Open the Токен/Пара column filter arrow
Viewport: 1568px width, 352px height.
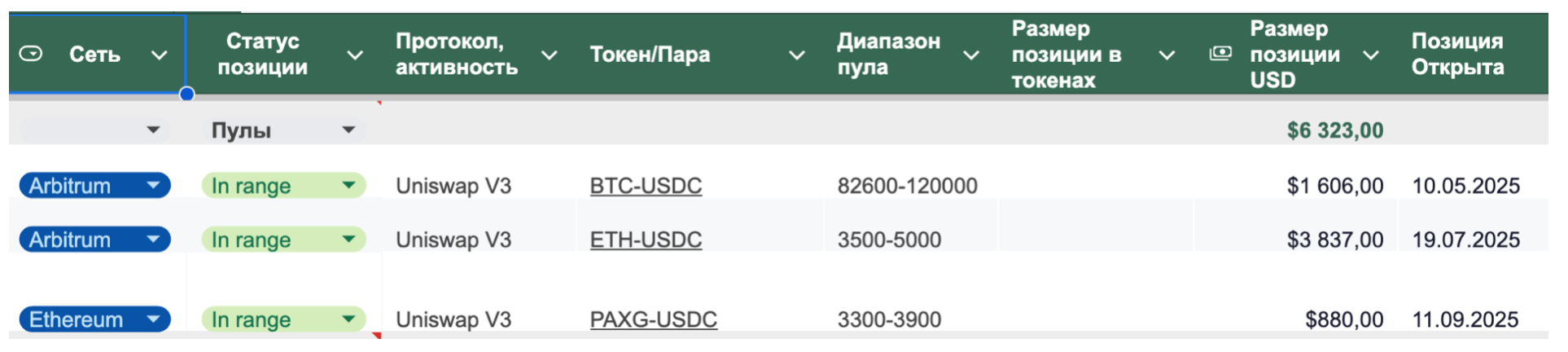797,55
